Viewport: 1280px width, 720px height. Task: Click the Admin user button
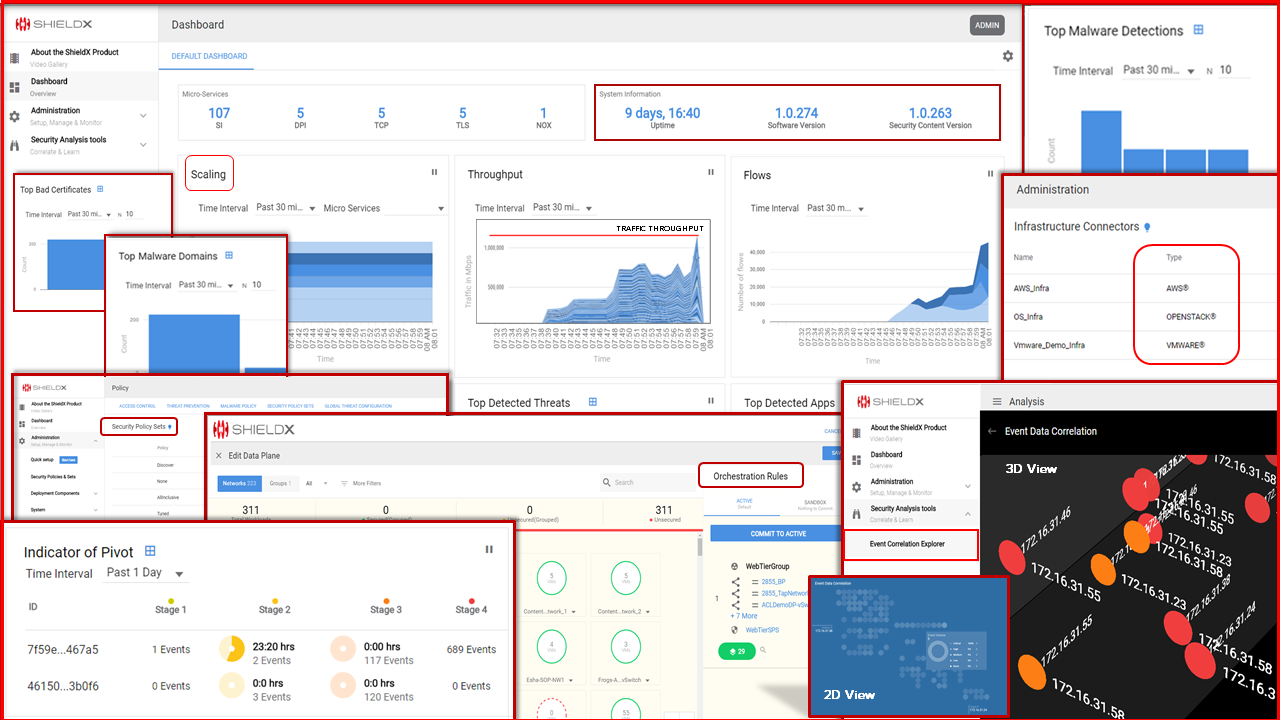986,26
